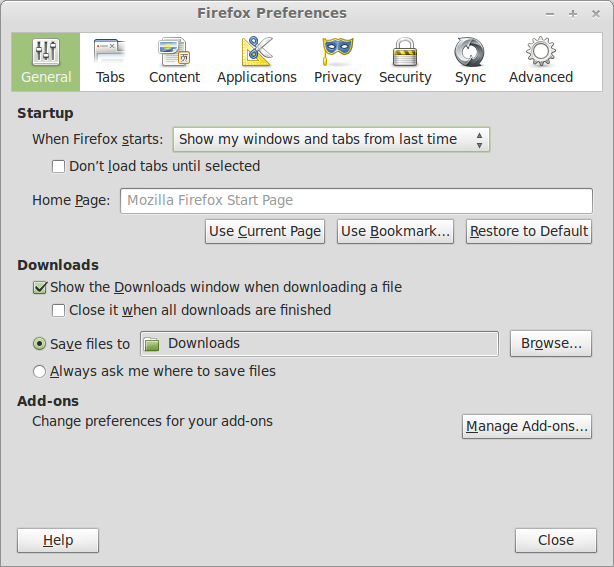Click inside the Home Page text field

356,200
